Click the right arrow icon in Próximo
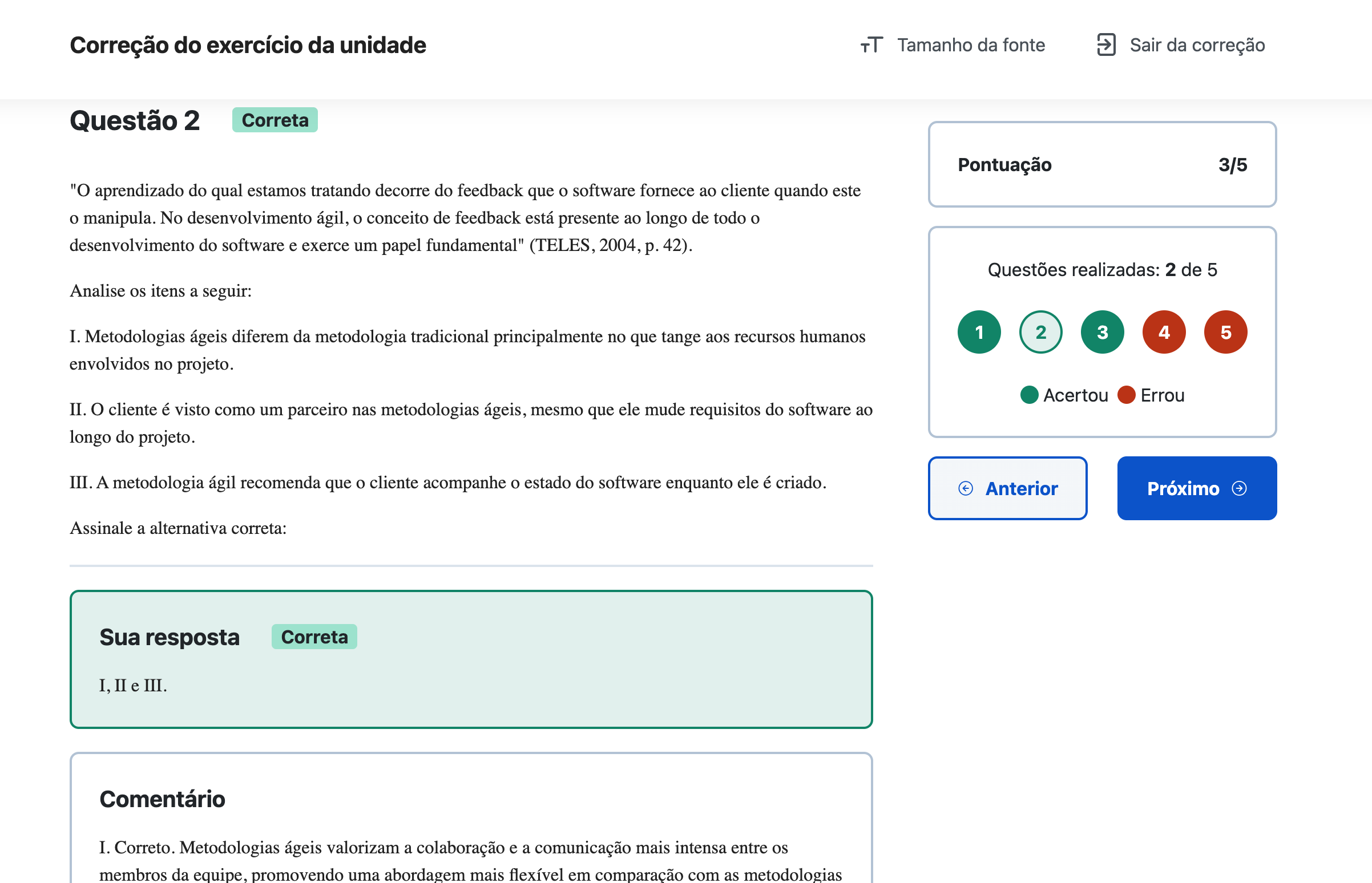The image size is (1372, 883). tap(1239, 488)
